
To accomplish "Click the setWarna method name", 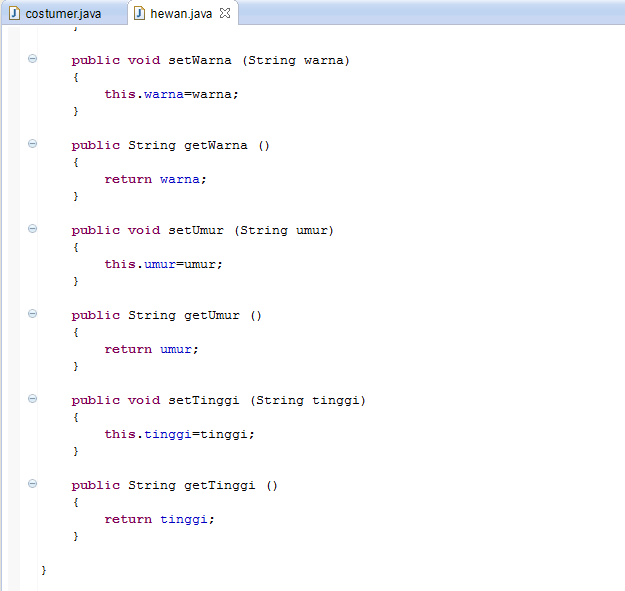I will 200,61.
